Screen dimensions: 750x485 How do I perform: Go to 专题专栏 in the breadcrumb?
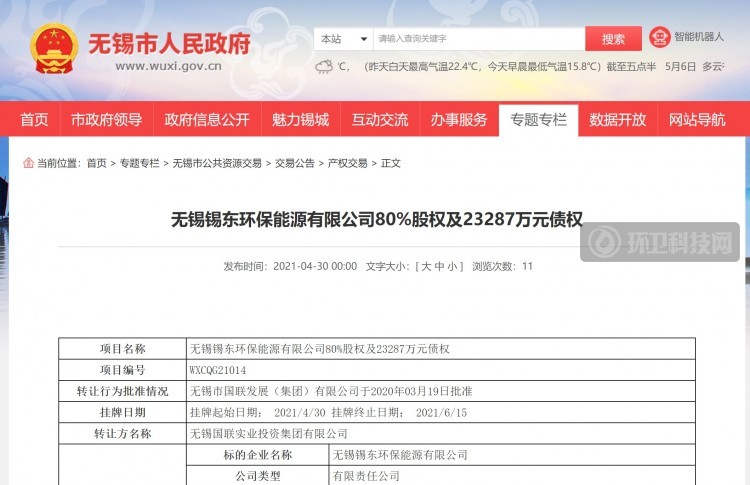click(139, 163)
